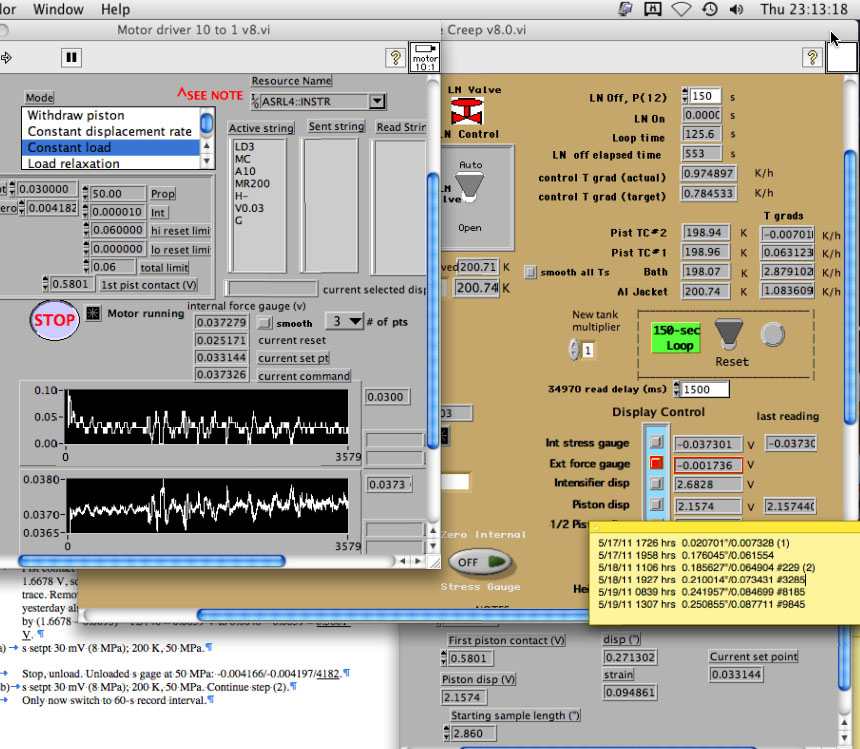Toggle the smooth button for force gauge
Screen dimensions: 860x749
(264, 323)
